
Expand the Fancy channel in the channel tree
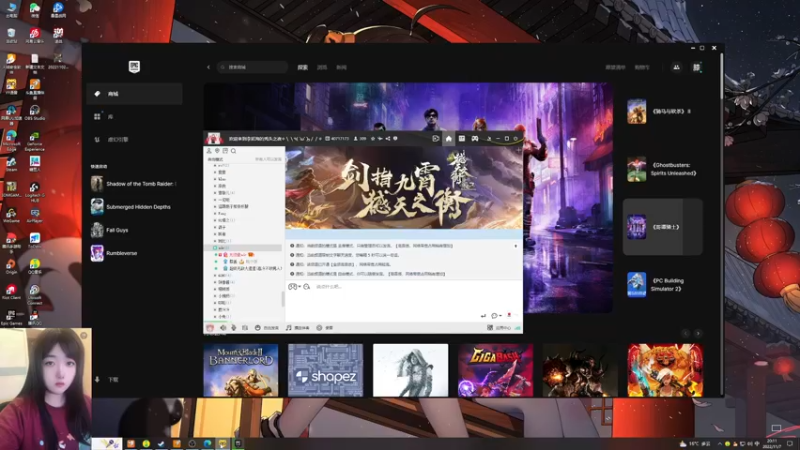coord(215,213)
